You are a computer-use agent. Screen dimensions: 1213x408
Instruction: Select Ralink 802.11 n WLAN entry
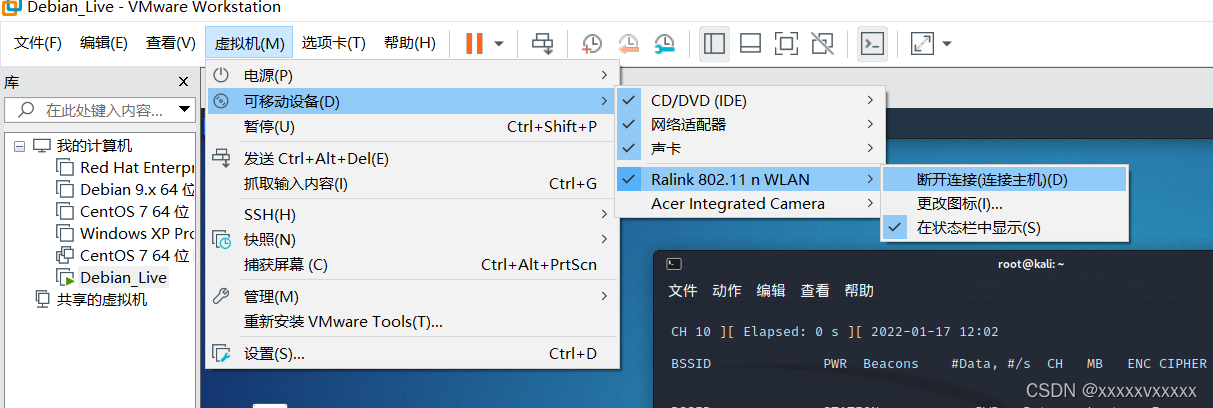coord(748,179)
